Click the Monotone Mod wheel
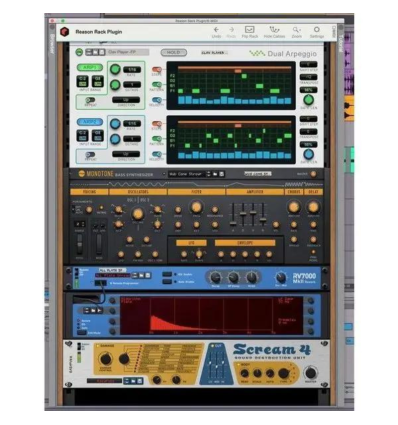This screenshot has width=398, height=425. pos(99,244)
